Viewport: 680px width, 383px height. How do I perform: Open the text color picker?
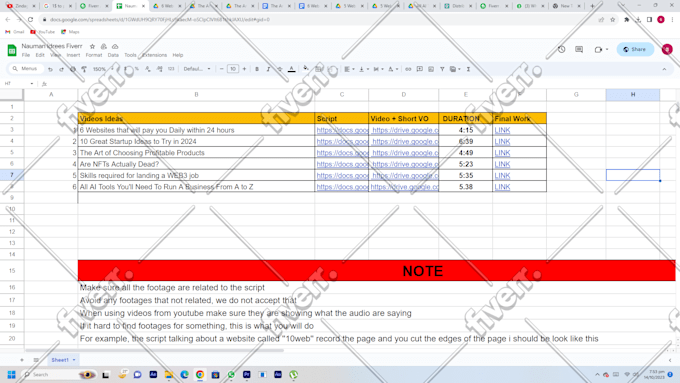291,69
